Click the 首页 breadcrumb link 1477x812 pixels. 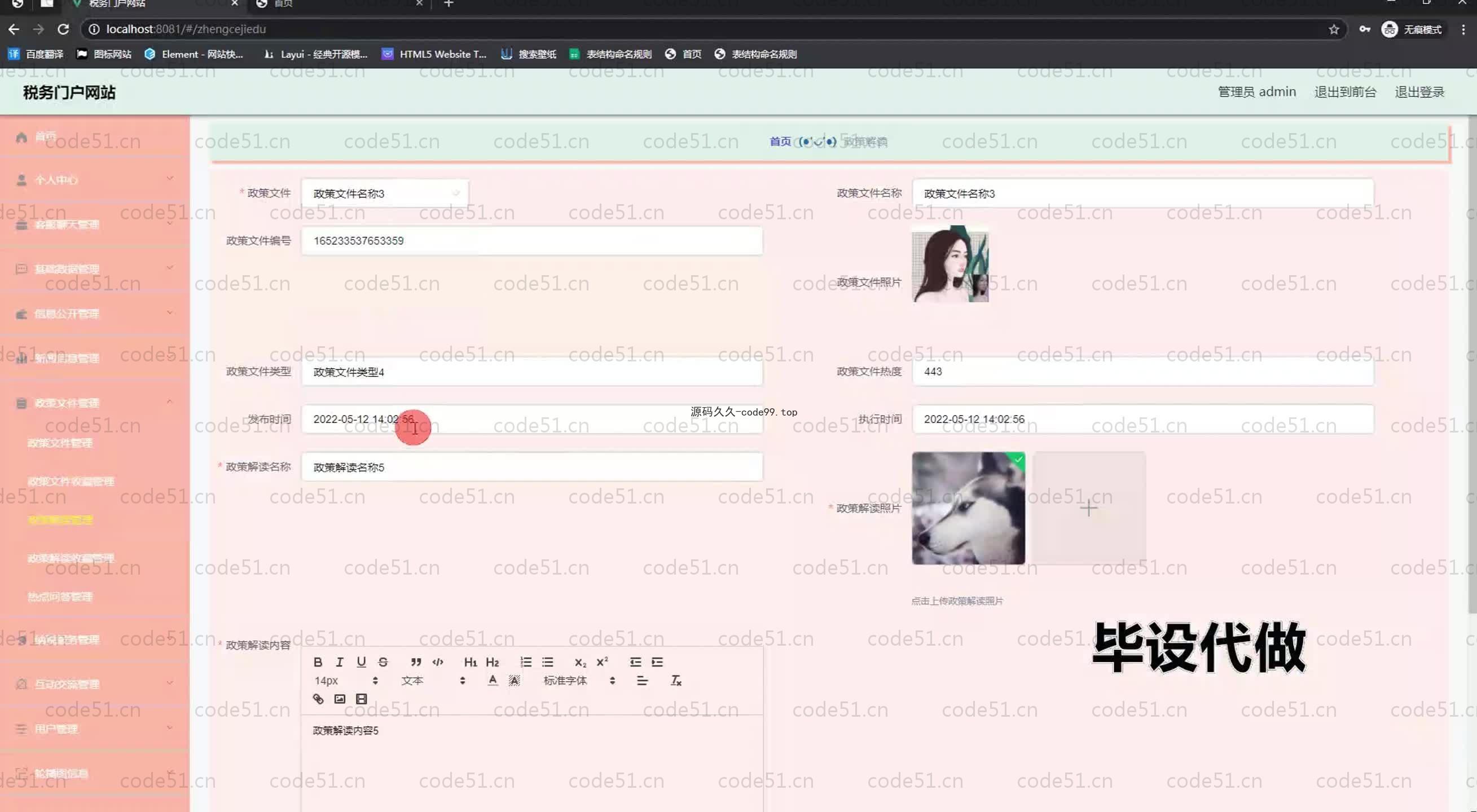(x=780, y=141)
